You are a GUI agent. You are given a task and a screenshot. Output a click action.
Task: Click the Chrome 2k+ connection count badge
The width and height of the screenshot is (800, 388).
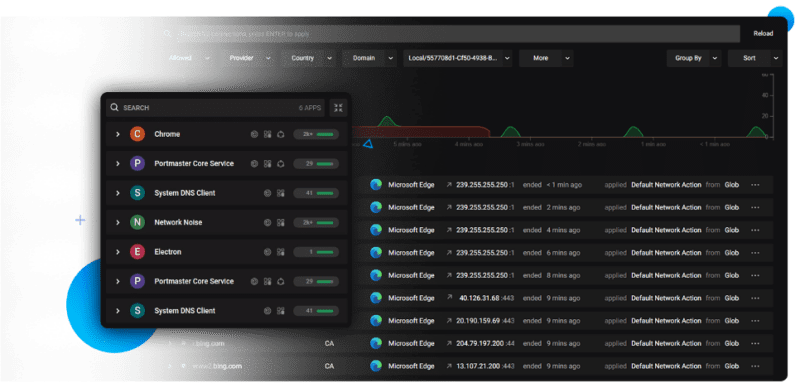[316, 134]
